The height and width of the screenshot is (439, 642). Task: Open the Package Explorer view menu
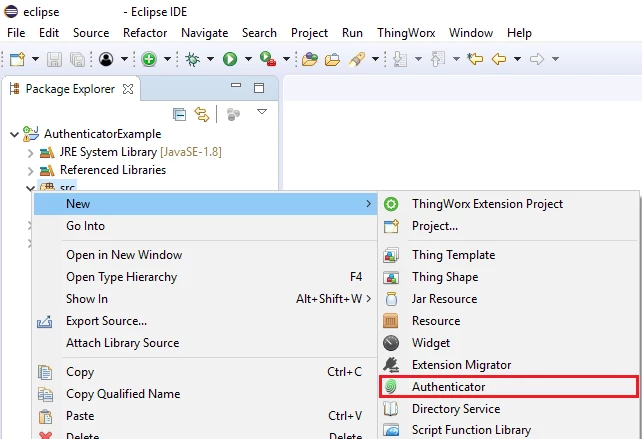(x=262, y=111)
